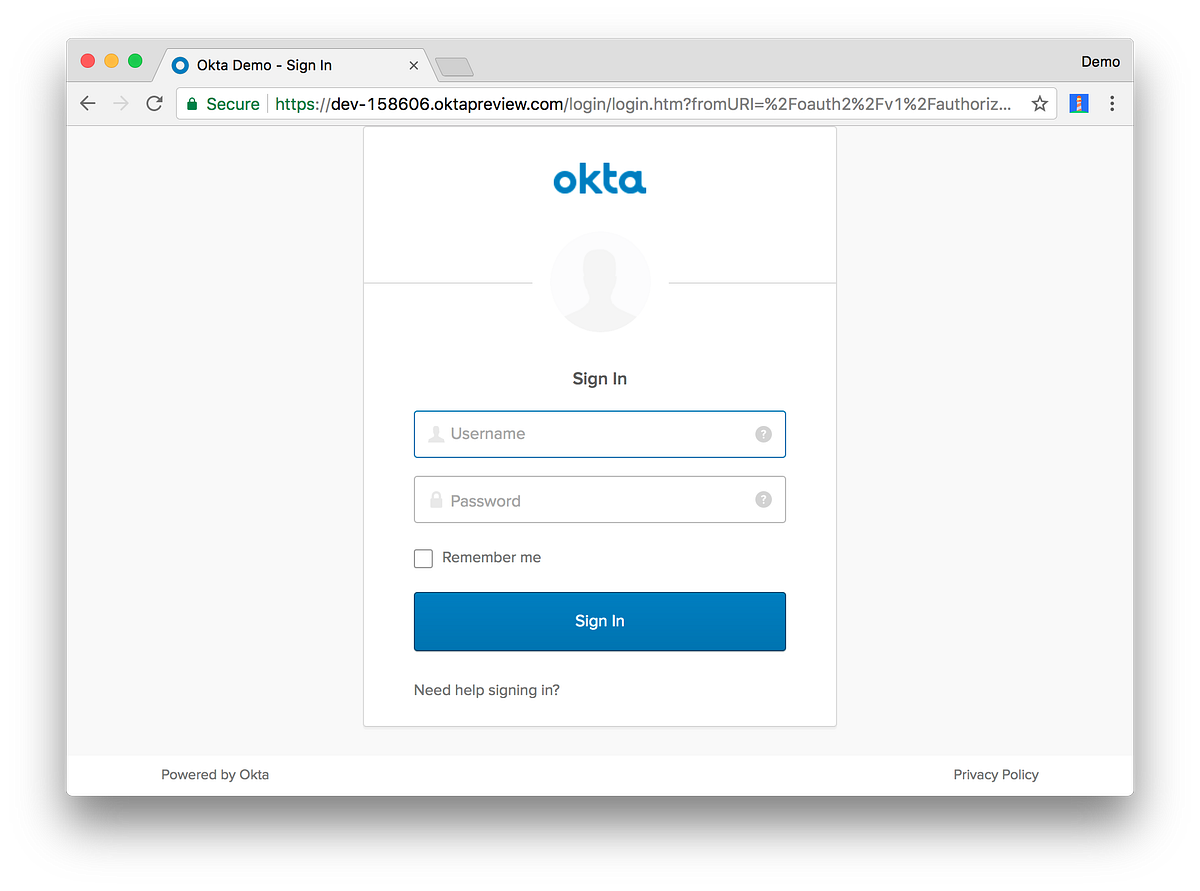Screen dimensions: 1200x891
Task: Click the red window close button
Action: coord(88,61)
